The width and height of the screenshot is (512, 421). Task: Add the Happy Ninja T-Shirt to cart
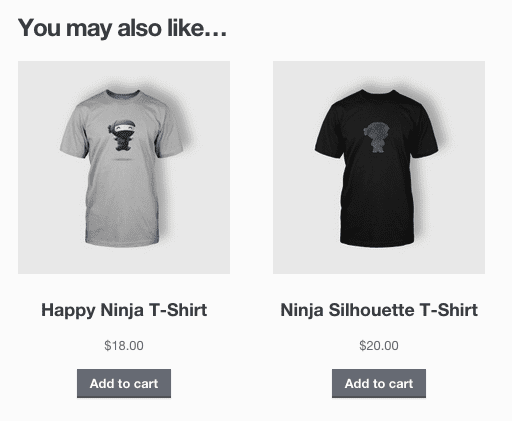124,383
